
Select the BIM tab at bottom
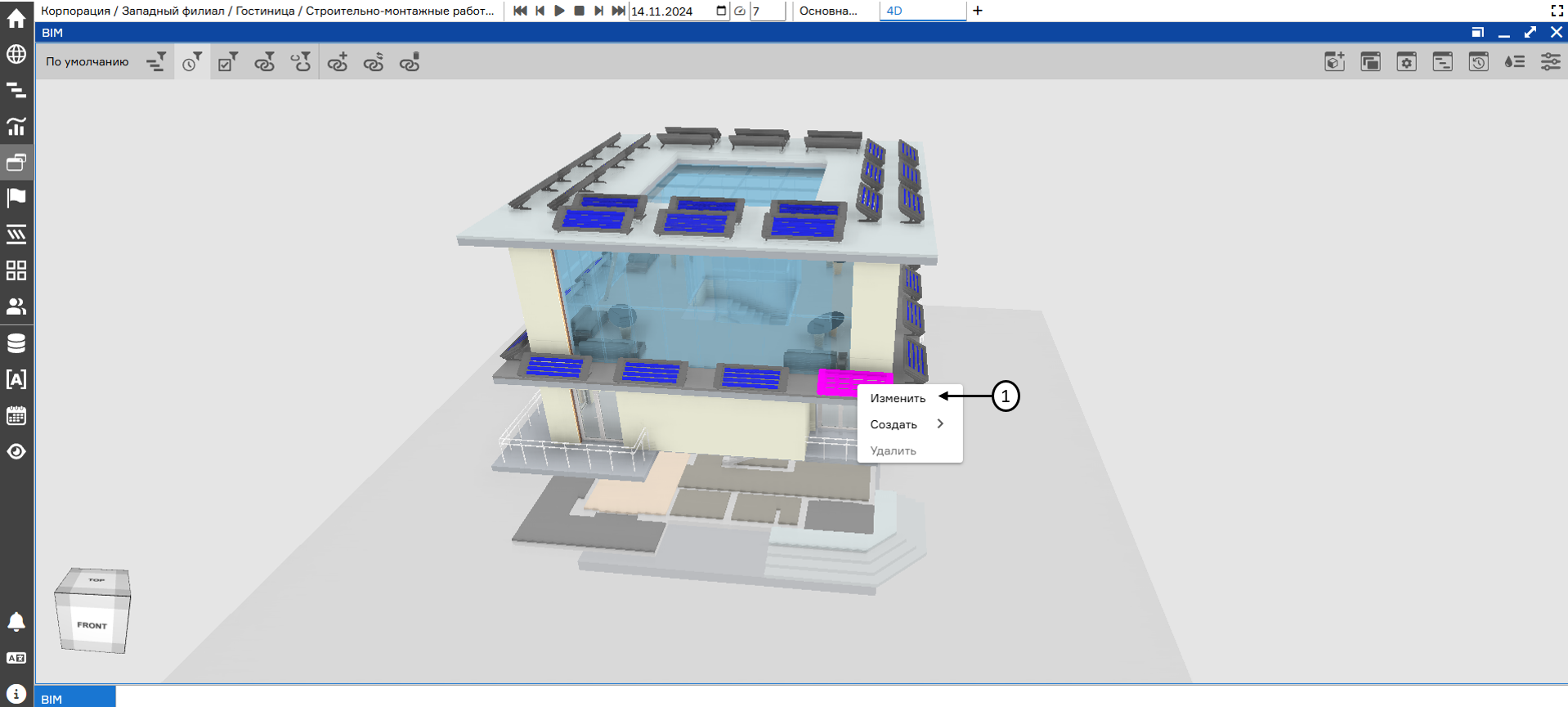click(74, 699)
